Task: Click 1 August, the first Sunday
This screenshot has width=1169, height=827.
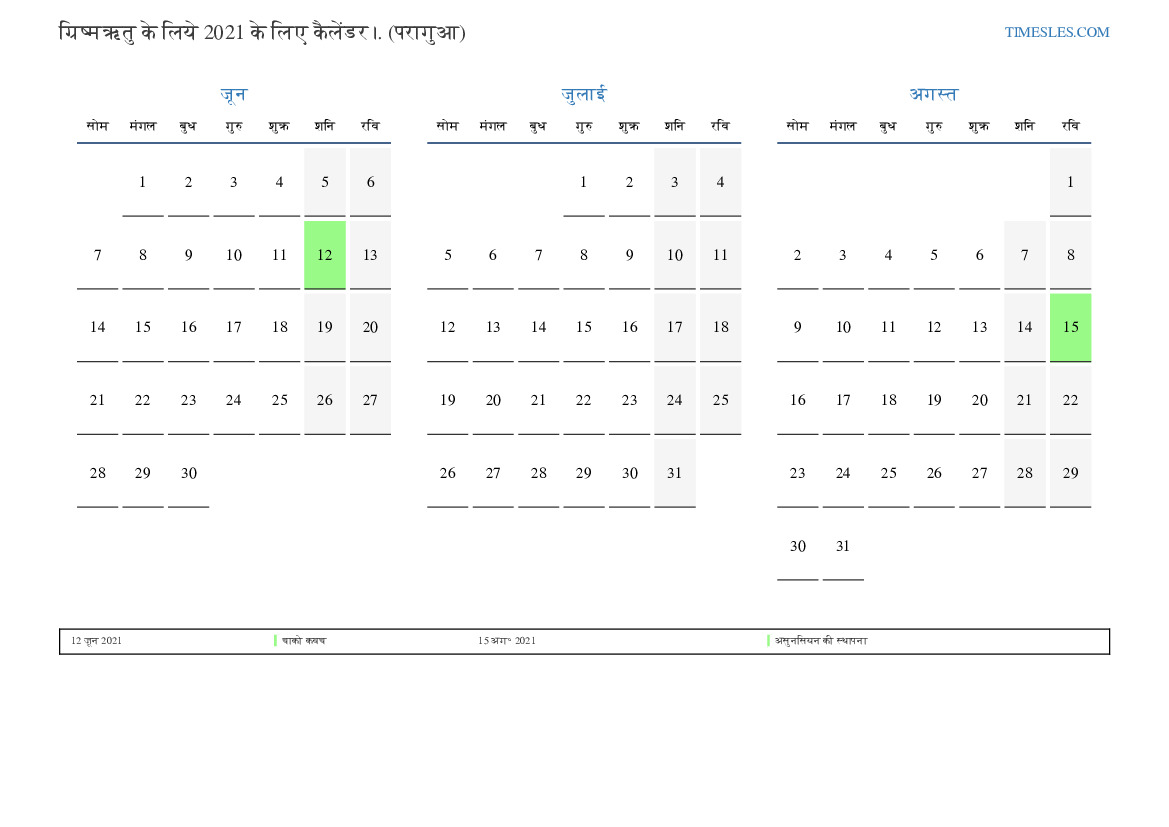Action: 1070,182
